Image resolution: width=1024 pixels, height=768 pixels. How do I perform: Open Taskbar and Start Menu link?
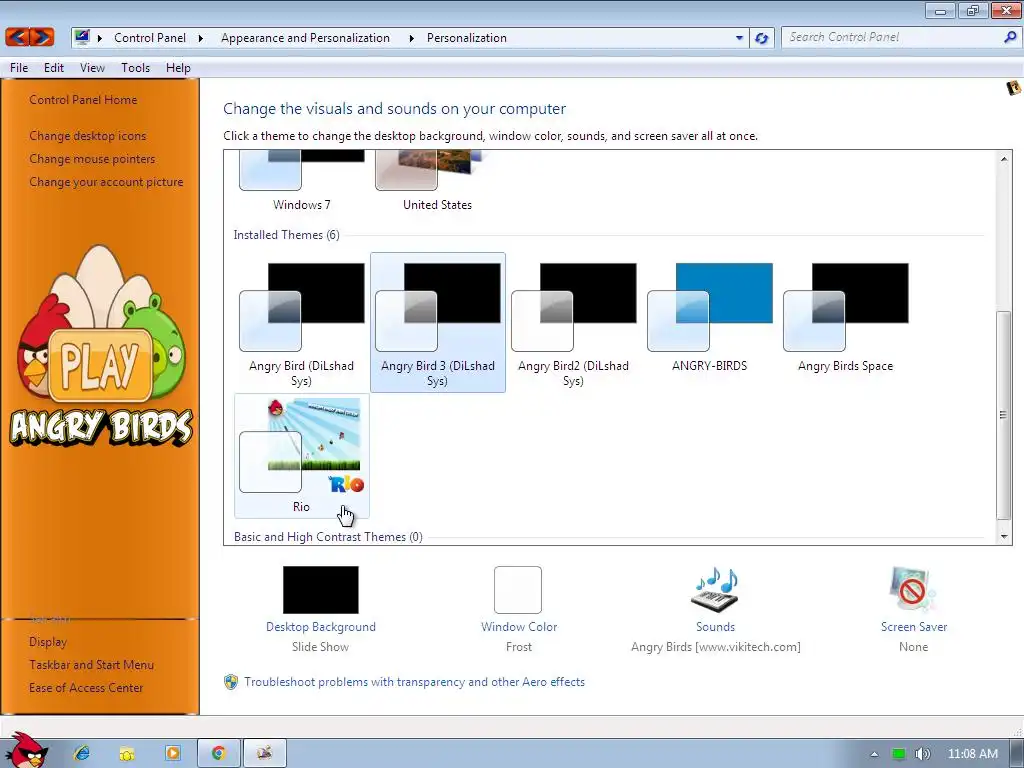[91, 665]
